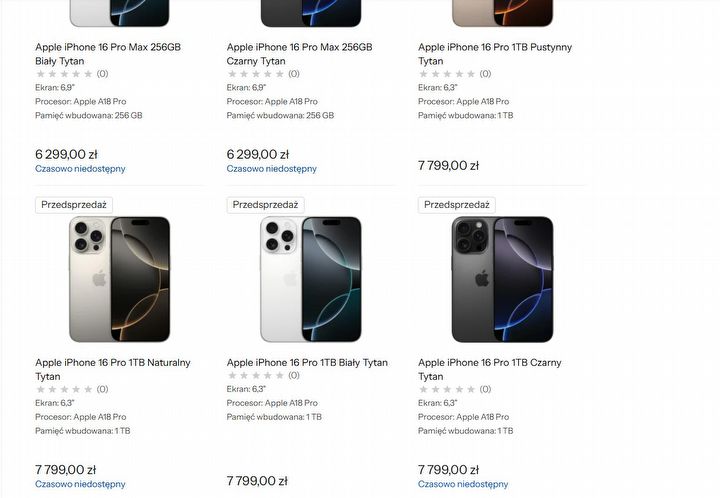
Task: Click the Przedsprzedaż badge above 1TB Czarny Tytan
Action: click(457, 205)
